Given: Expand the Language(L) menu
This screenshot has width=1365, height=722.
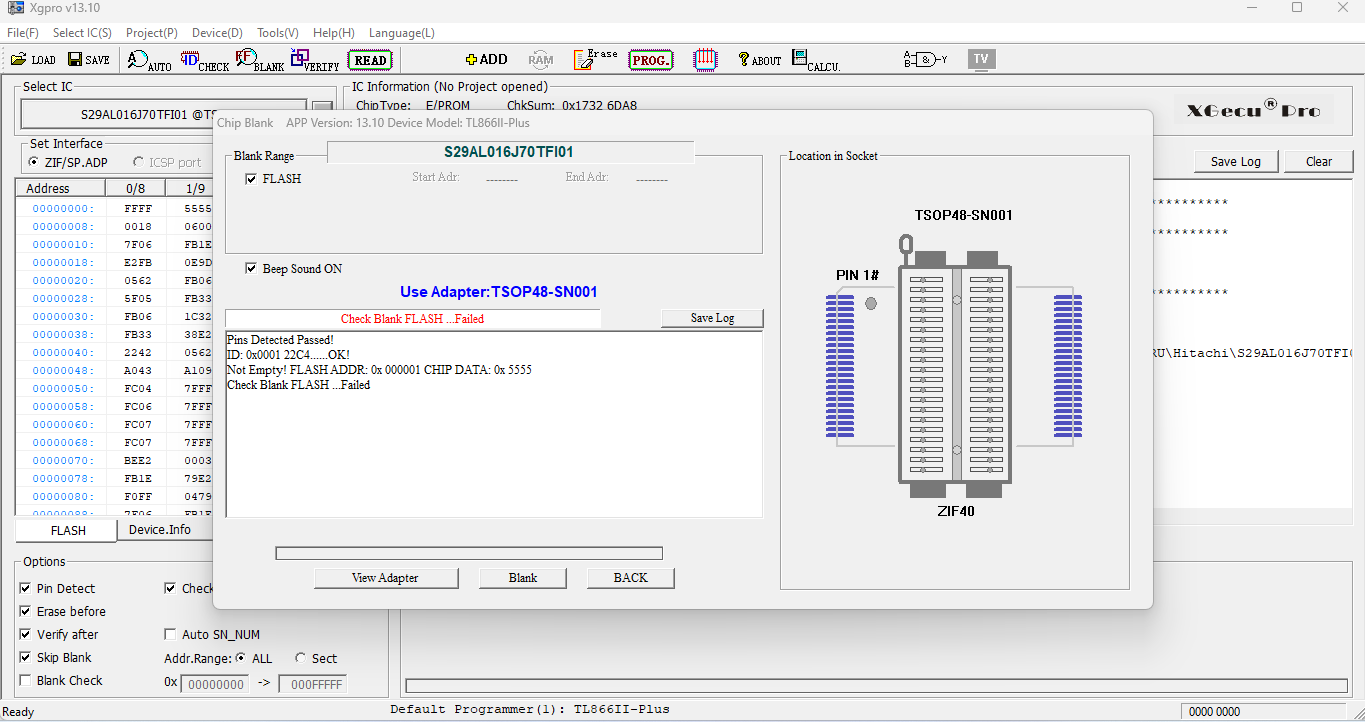Looking at the screenshot, I should (402, 33).
